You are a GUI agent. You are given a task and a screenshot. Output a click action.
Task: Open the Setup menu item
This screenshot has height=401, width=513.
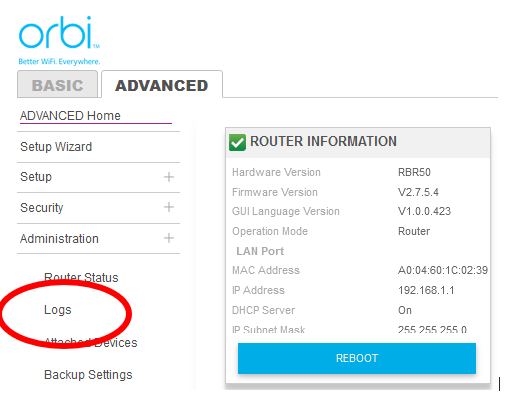coord(36,177)
